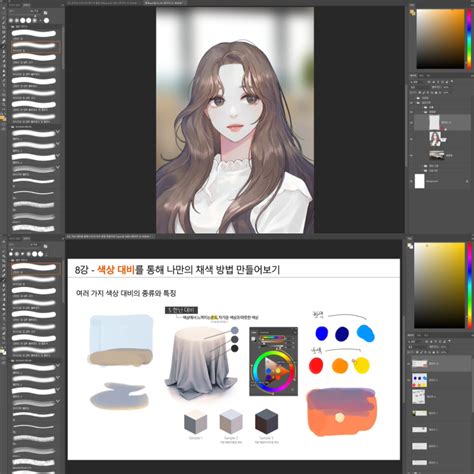
Task: Open layer kind filter dropdown, top layers panel
Action: click(417, 82)
